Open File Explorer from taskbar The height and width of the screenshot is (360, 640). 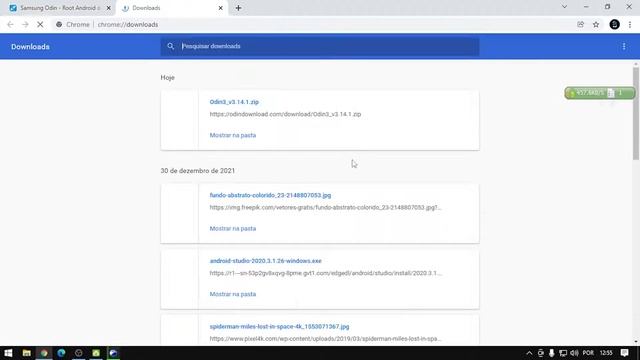tap(27, 353)
